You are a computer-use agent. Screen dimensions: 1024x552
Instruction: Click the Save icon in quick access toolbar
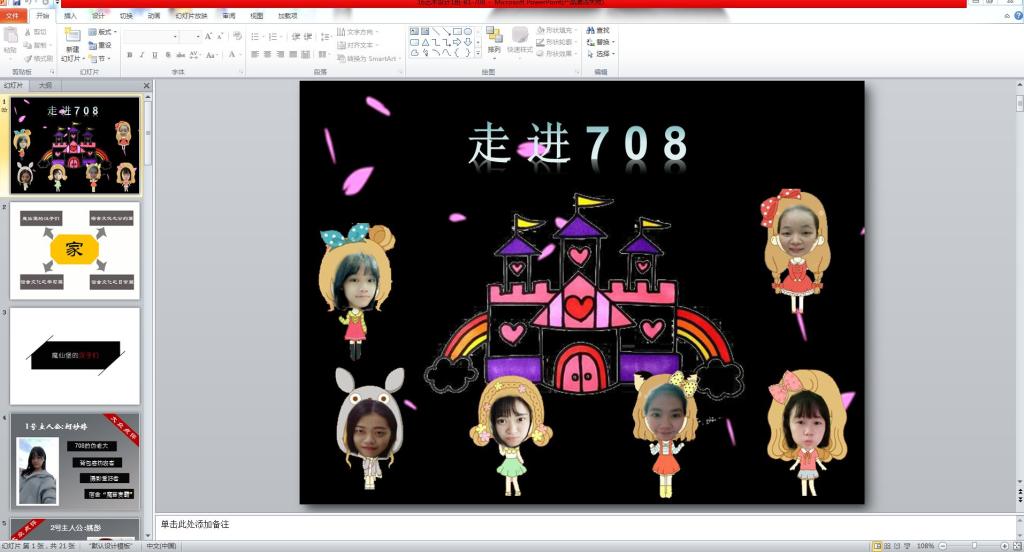click(x=17, y=3)
